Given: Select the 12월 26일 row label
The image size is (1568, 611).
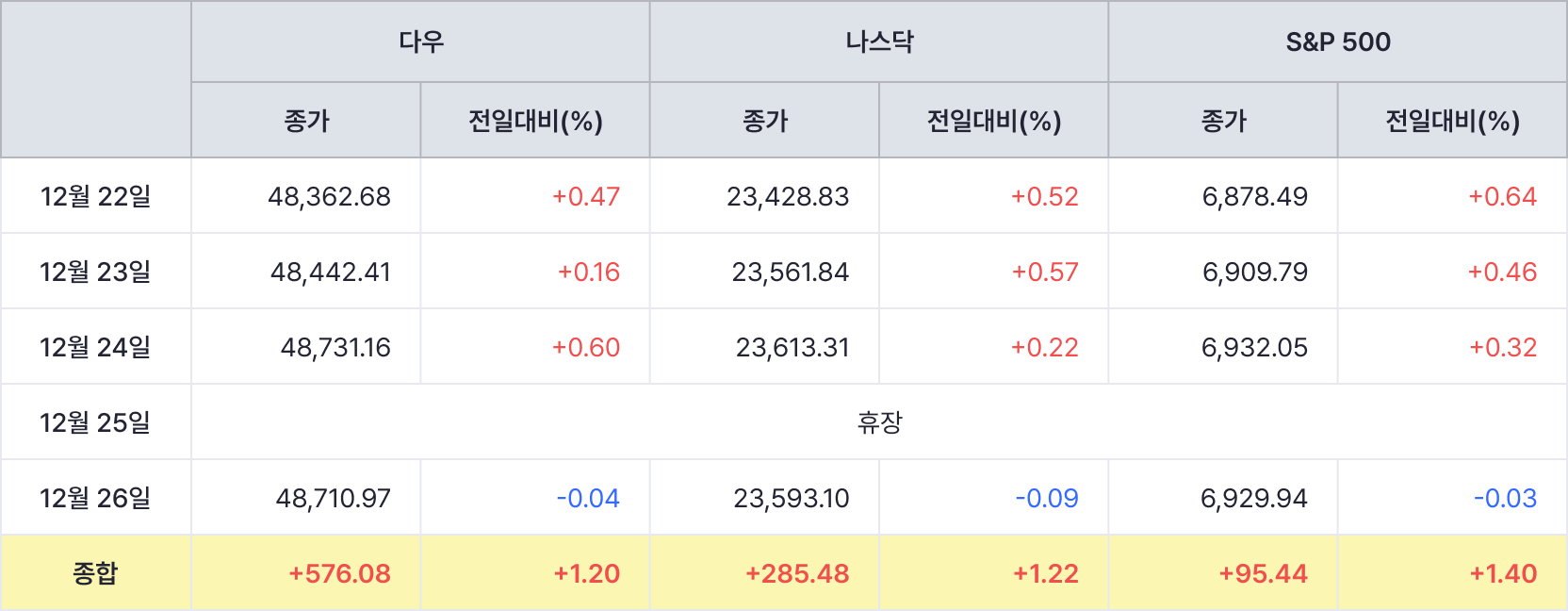Looking at the screenshot, I should pyautogui.click(x=95, y=498).
